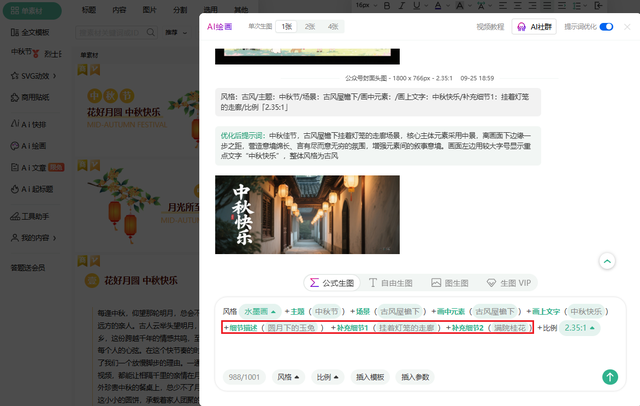The image size is (640, 406).
Task: Click generated 中秋快乐 corridor image
Action: 307,215
